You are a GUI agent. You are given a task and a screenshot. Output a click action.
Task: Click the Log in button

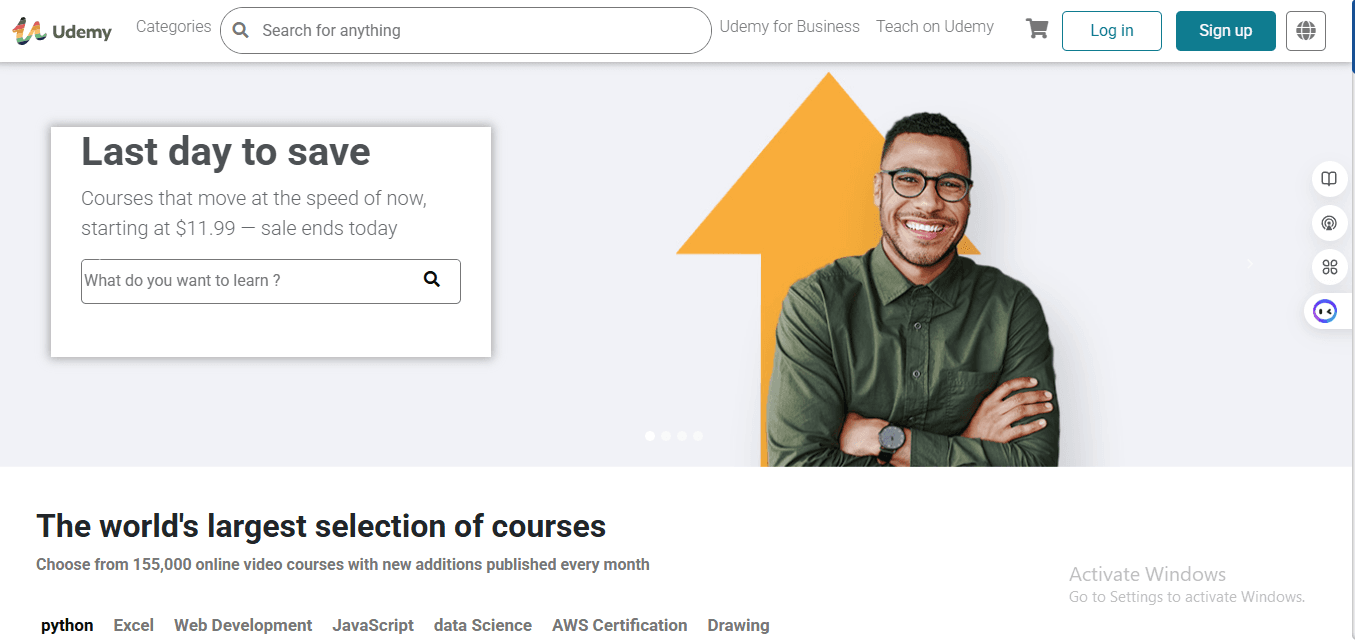1111,30
